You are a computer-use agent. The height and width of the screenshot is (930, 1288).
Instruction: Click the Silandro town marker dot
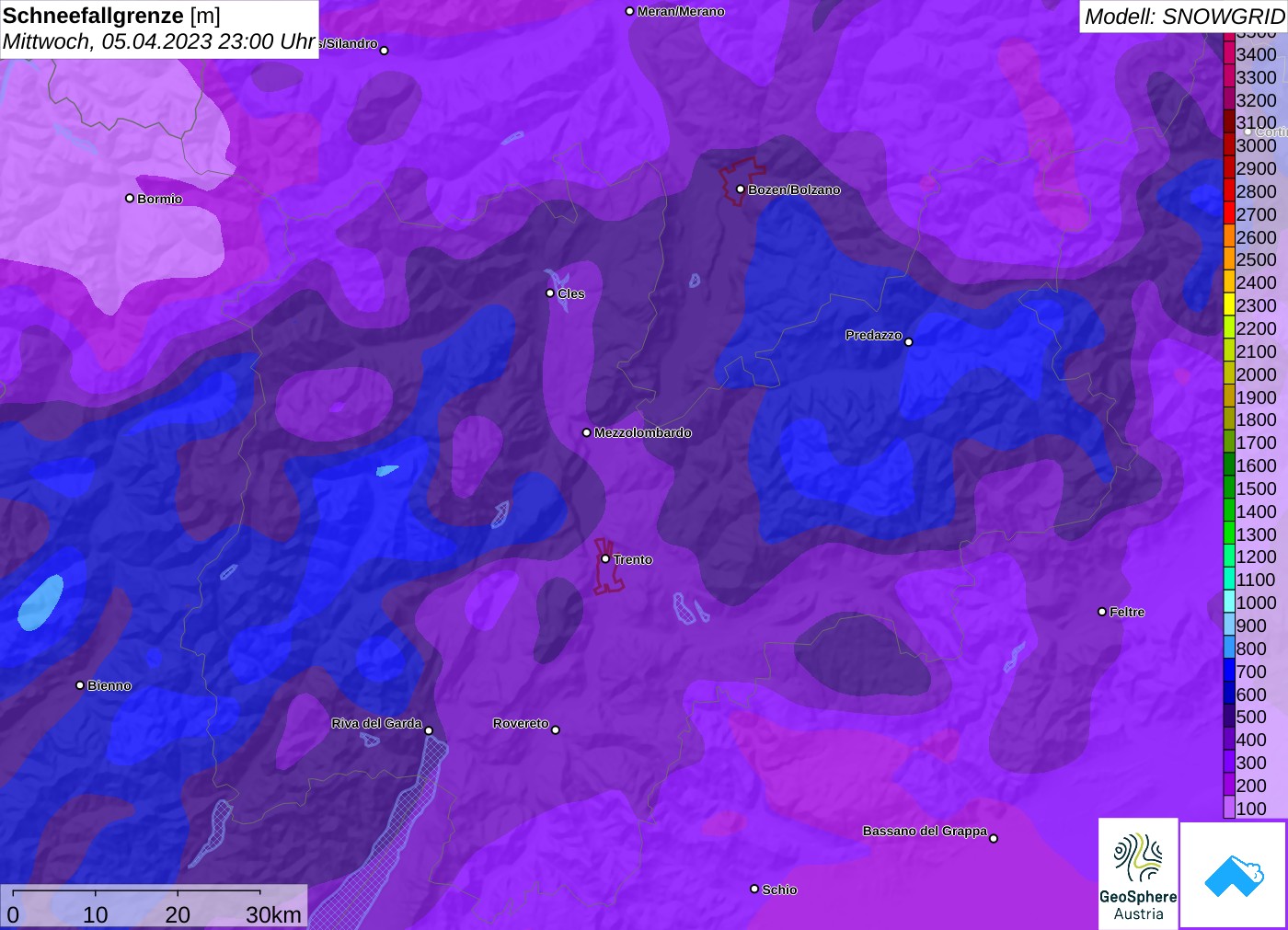(x=385, y=51)
